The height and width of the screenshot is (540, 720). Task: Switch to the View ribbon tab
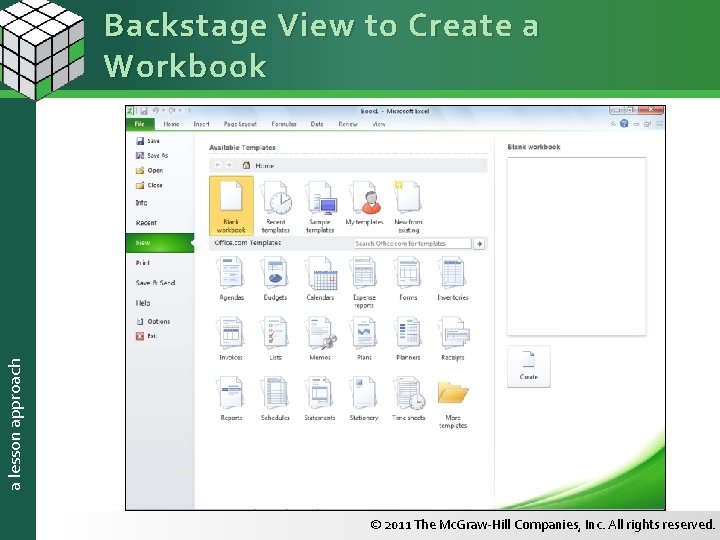point(379,124)
